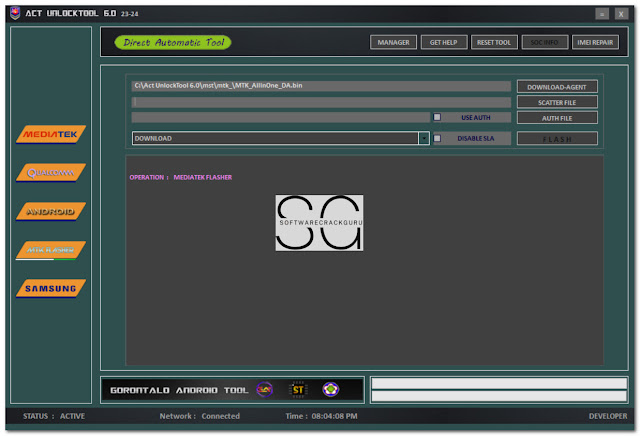Click the Network : Connected status text
The image size is (640, 436).
coord(200,416)
